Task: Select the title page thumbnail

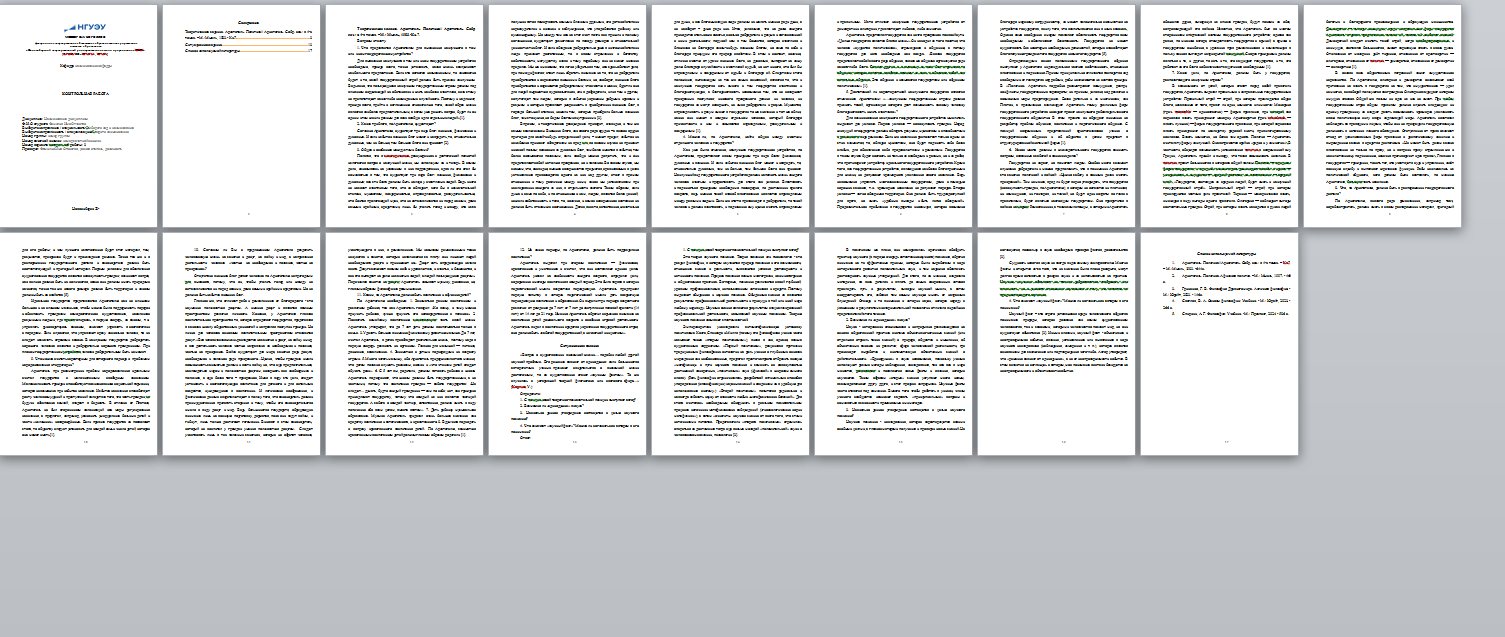Action: [x=79, y=116]
